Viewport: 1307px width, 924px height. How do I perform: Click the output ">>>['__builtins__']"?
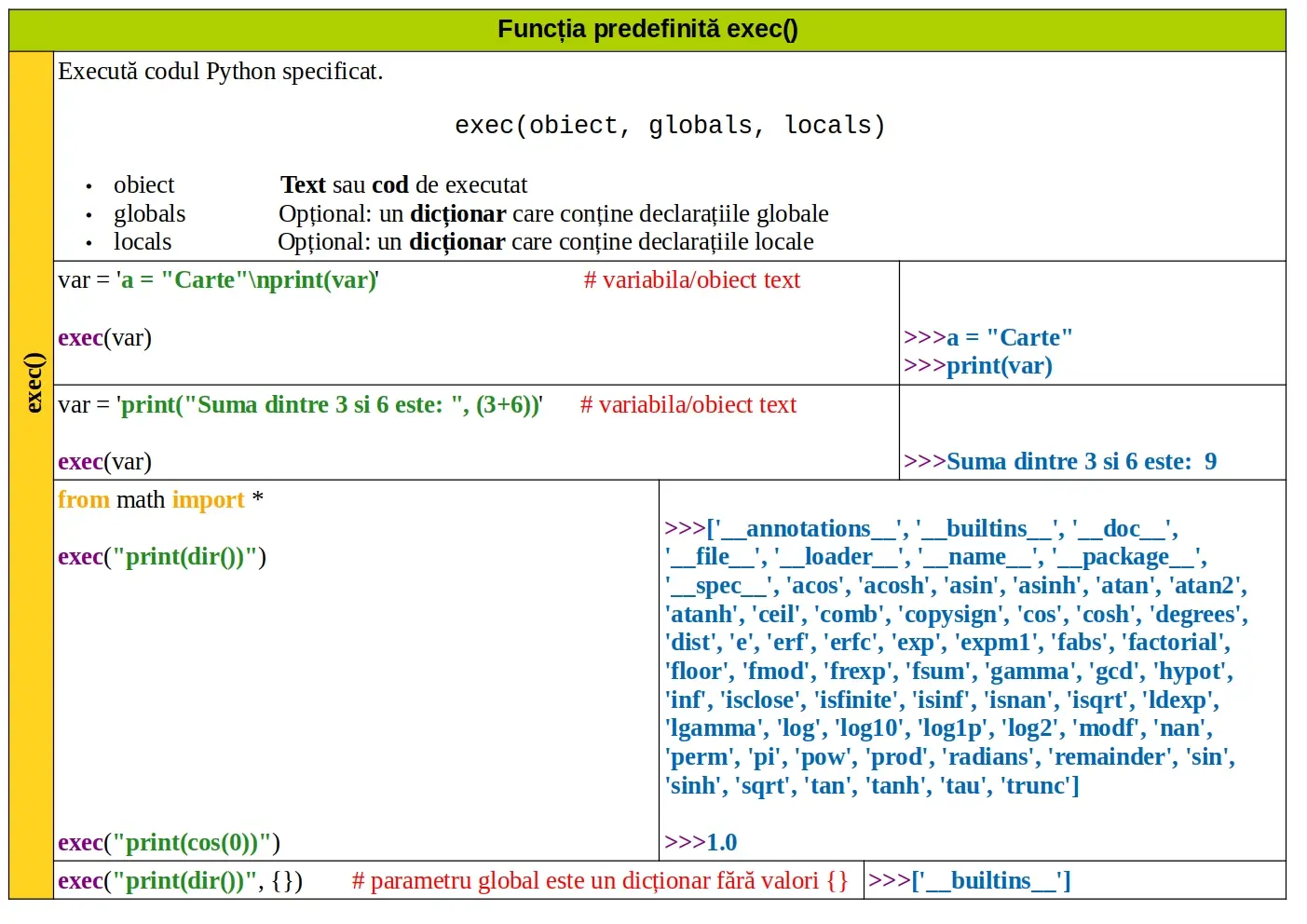tap(969, 881)
